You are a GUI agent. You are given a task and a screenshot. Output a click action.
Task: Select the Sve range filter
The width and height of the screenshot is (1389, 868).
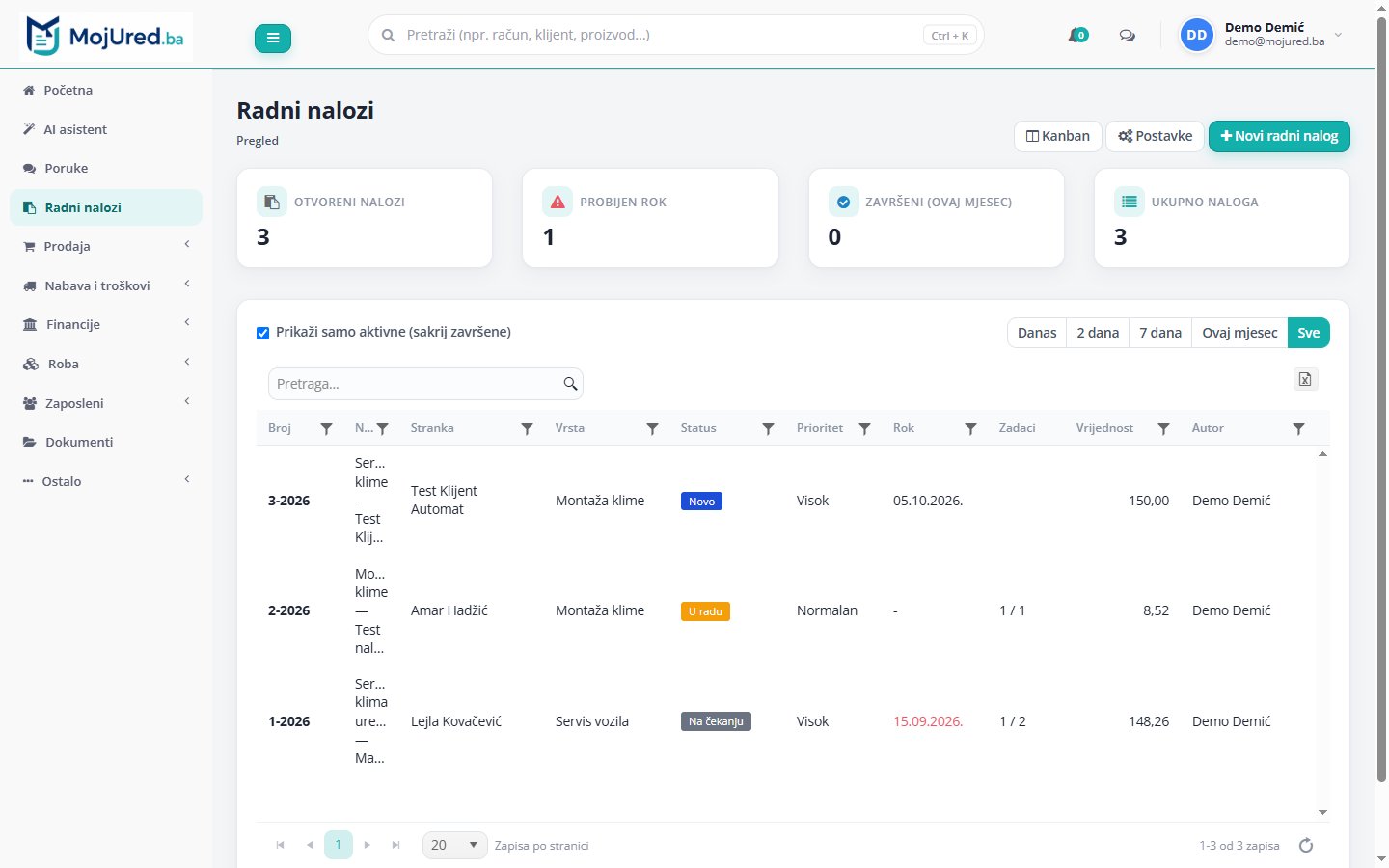[x=1309, y=333]
